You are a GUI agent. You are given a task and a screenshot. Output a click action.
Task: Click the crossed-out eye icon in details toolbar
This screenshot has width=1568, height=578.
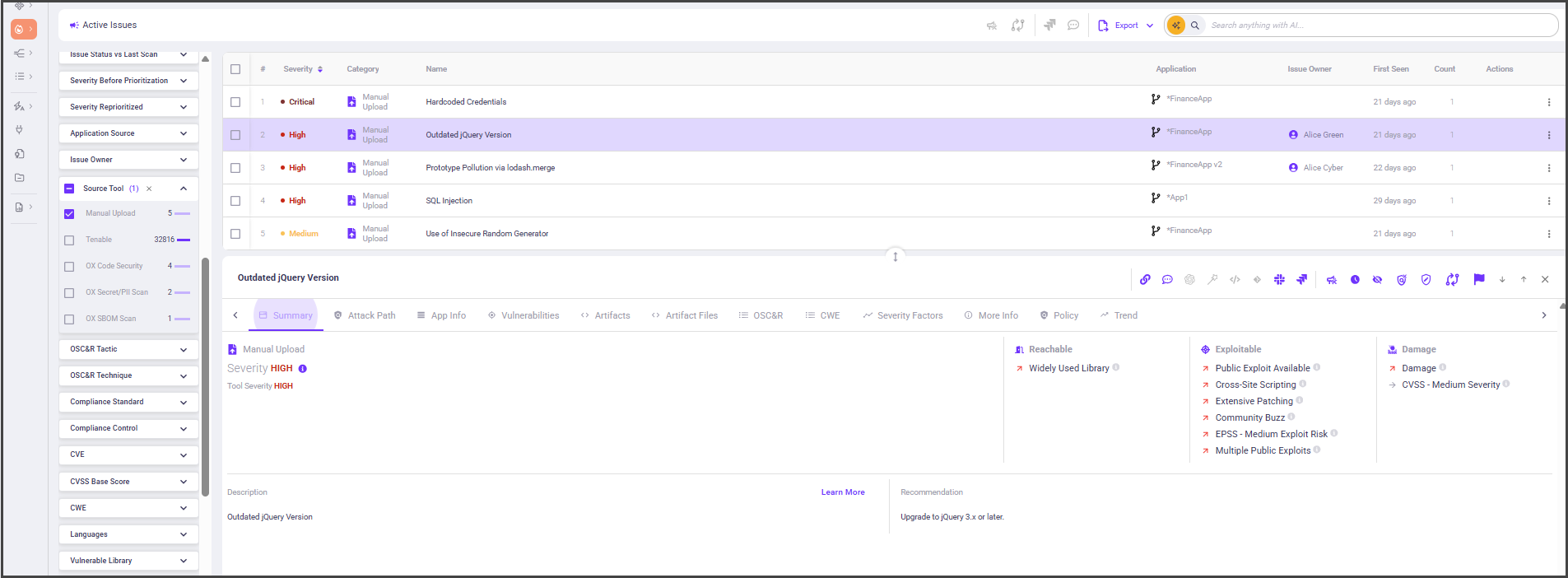[1377, 280]
